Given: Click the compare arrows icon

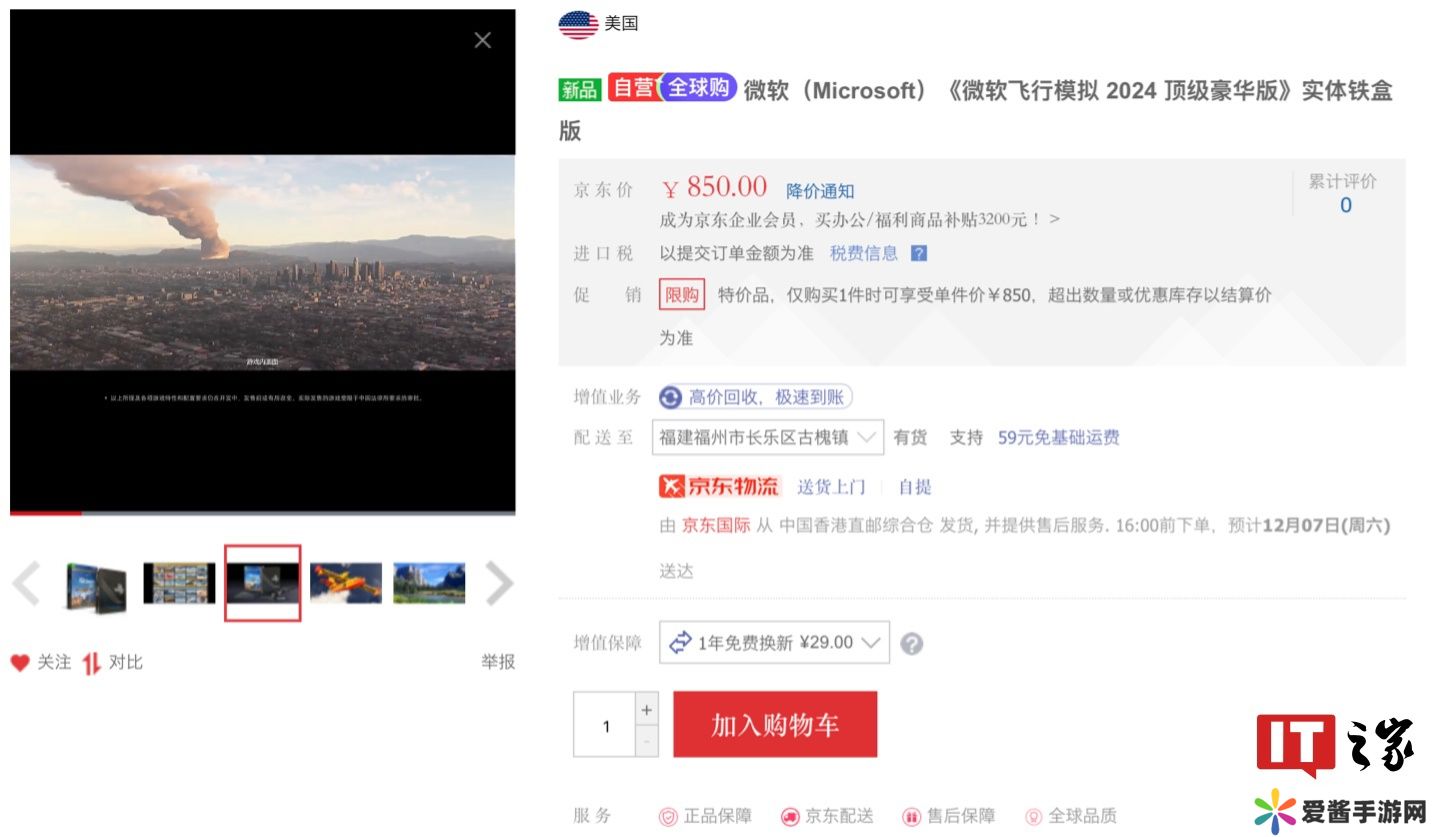Looking at the screenshot, I should click(92, 663).
